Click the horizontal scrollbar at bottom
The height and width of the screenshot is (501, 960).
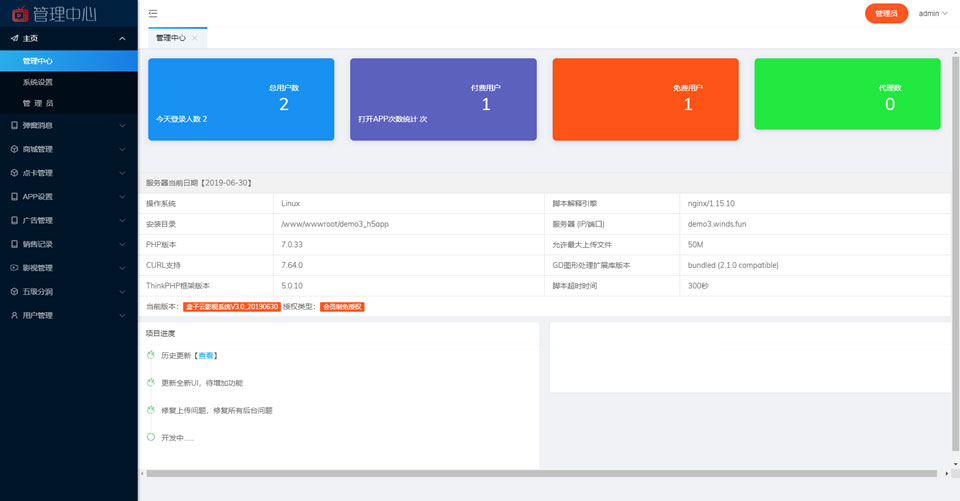pos(542,473)
